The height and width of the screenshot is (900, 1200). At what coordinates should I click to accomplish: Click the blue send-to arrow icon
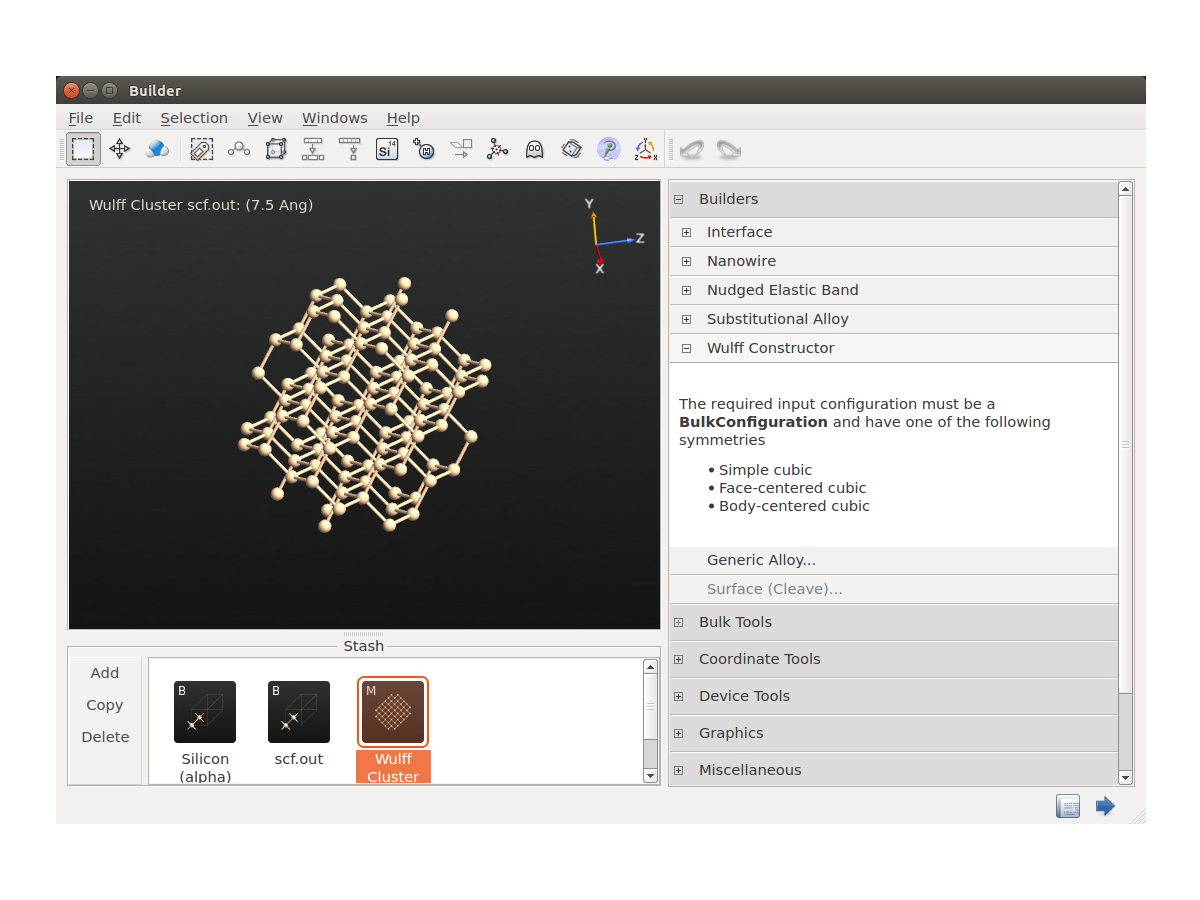click(1105, 806)
